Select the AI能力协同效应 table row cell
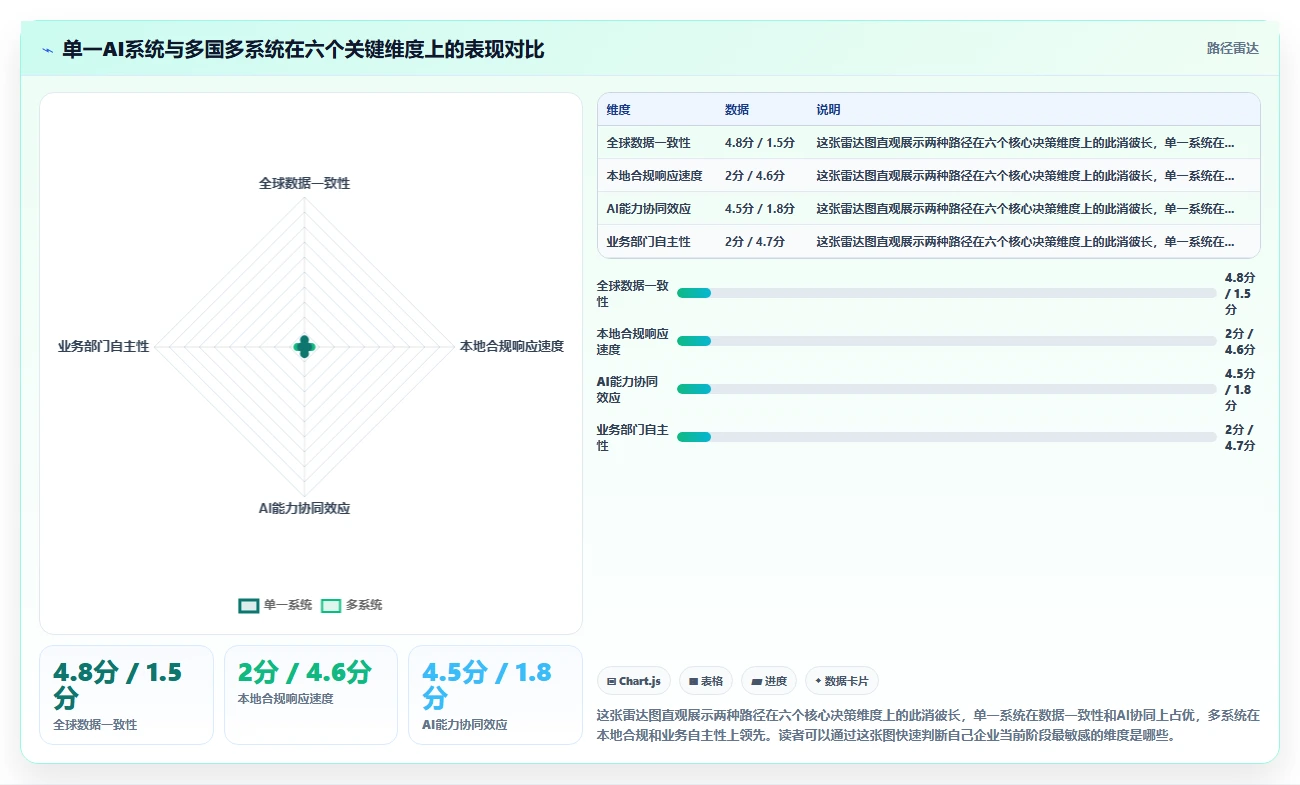The image size is (1300, 785). [648, 209]
